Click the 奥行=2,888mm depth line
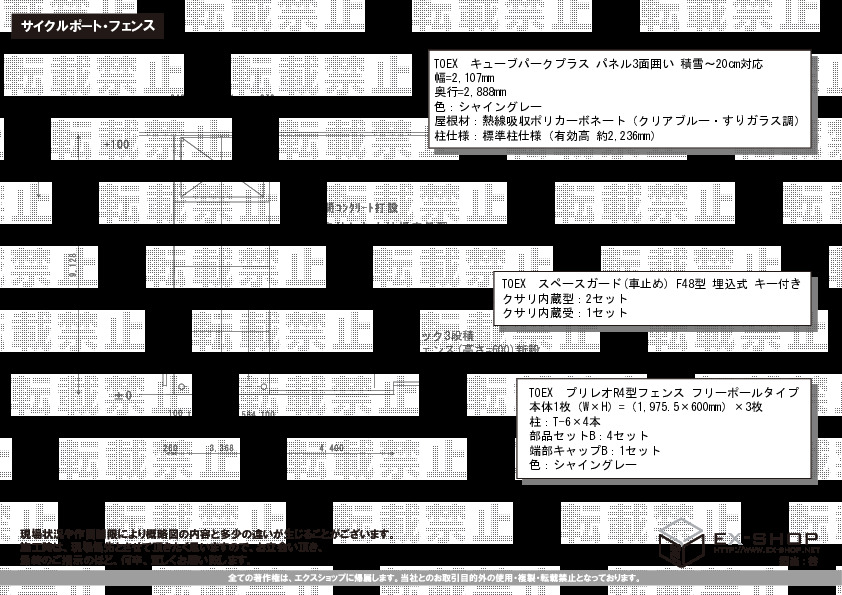Image resolution: width=842 pixels, height=595 pixels. pos(470,92)
